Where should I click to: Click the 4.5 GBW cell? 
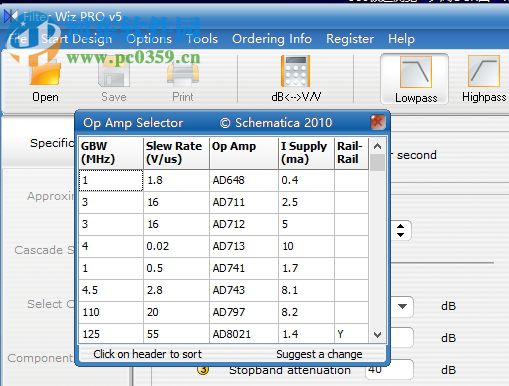point(111,290)
